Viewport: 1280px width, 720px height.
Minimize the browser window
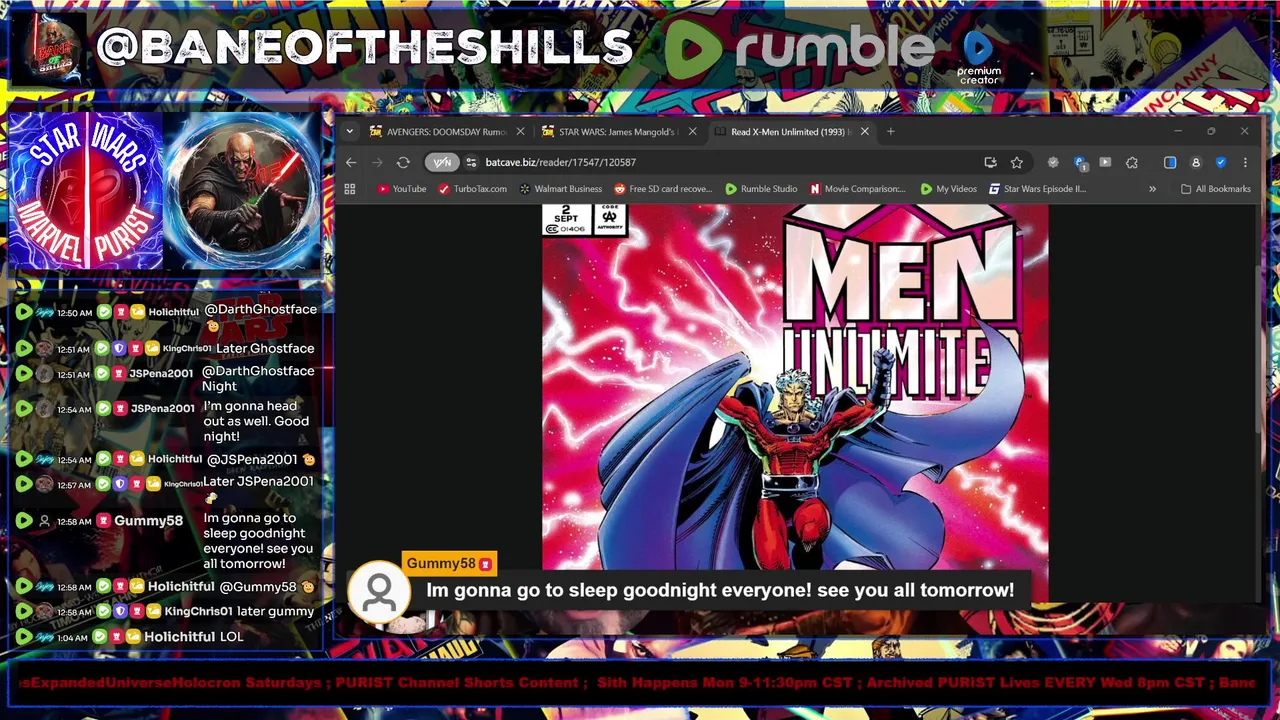(x=1177, y=132)
